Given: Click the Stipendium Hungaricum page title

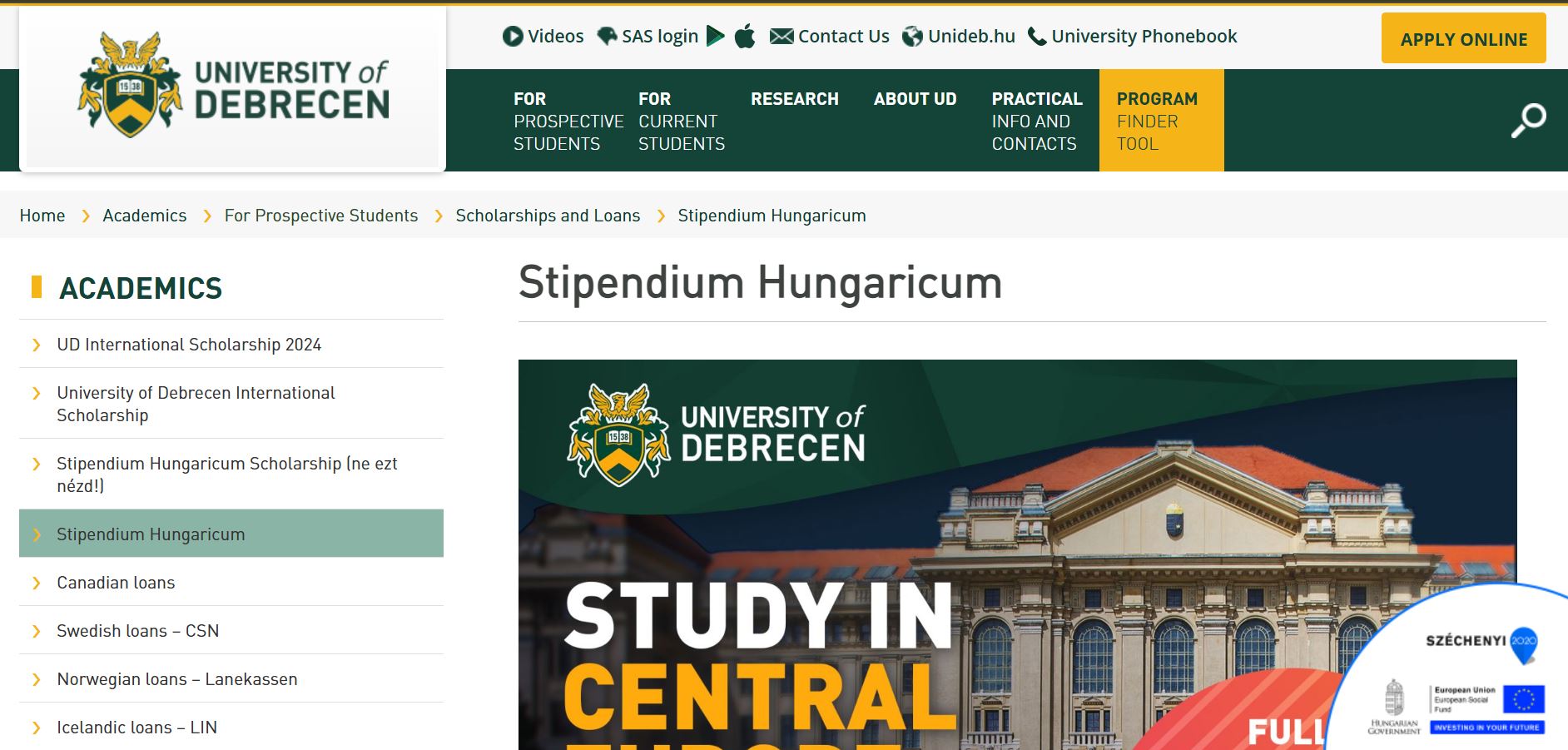Looking at the screenshot, I should click(760, 282).
